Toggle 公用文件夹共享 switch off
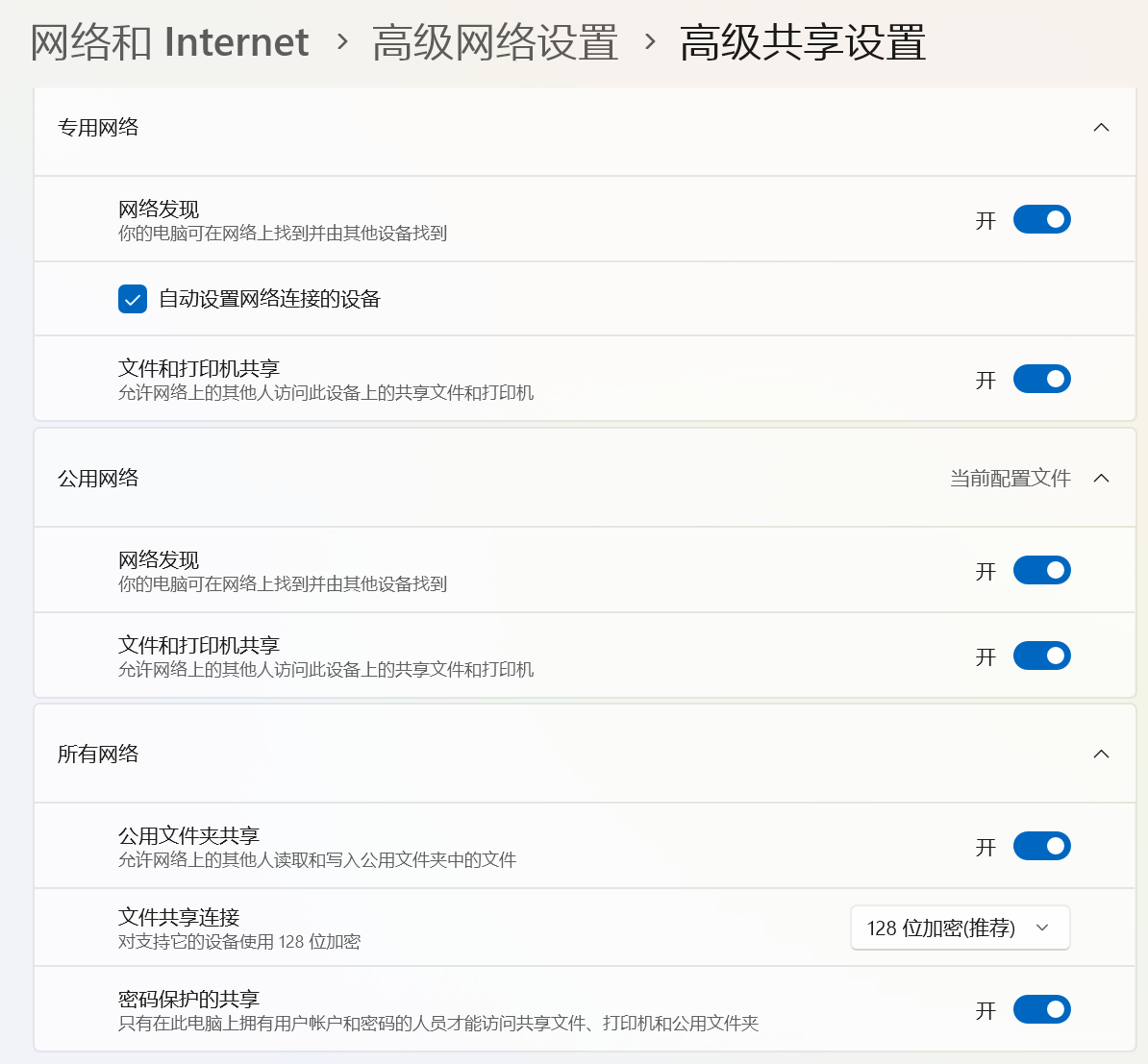The image size is (1148, 1064). 1041,847
